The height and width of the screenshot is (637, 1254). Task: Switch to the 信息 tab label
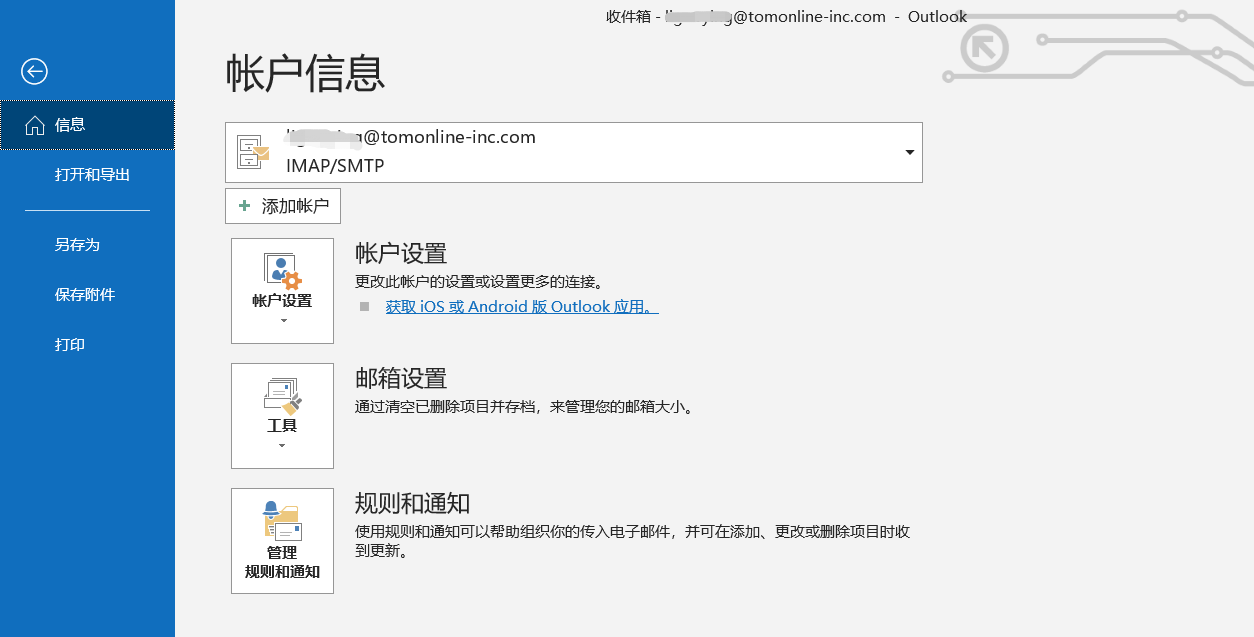pos(70,125)
